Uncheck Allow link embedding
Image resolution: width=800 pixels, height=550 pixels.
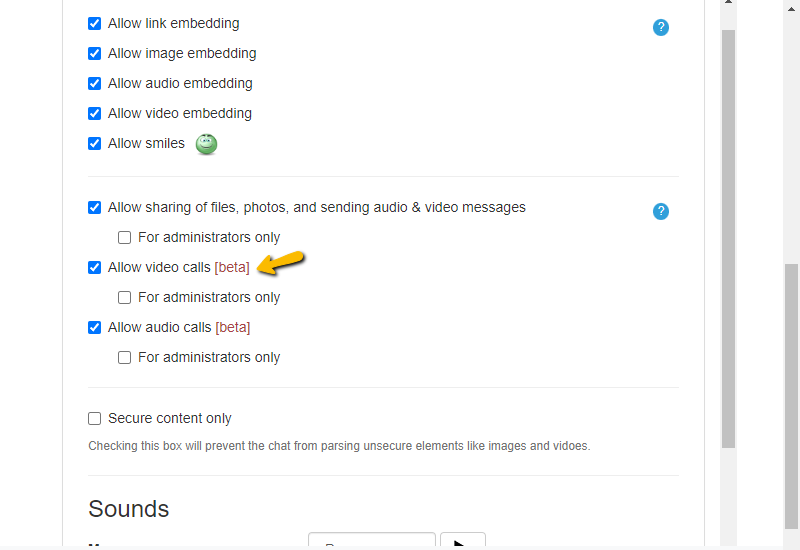click(x=94, y=23)
